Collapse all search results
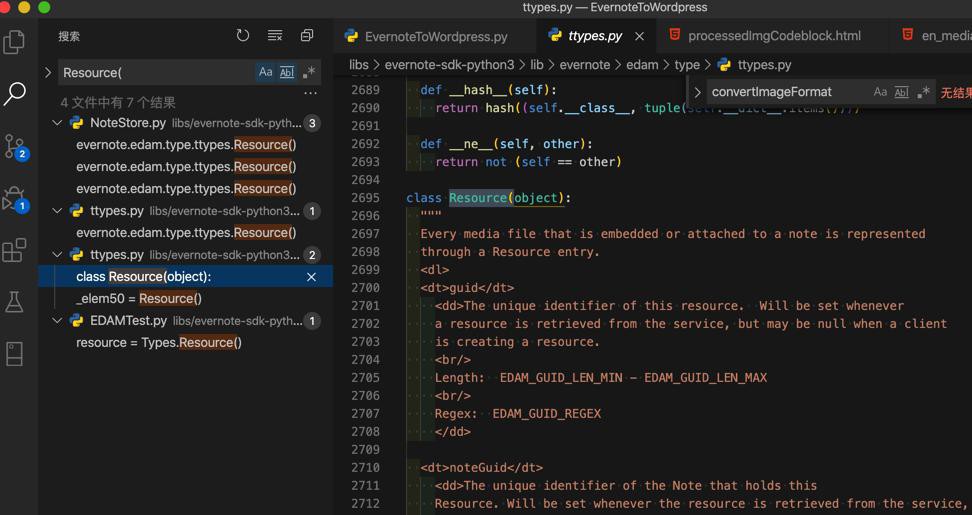 pyautogui.click(x=307, y=35)
